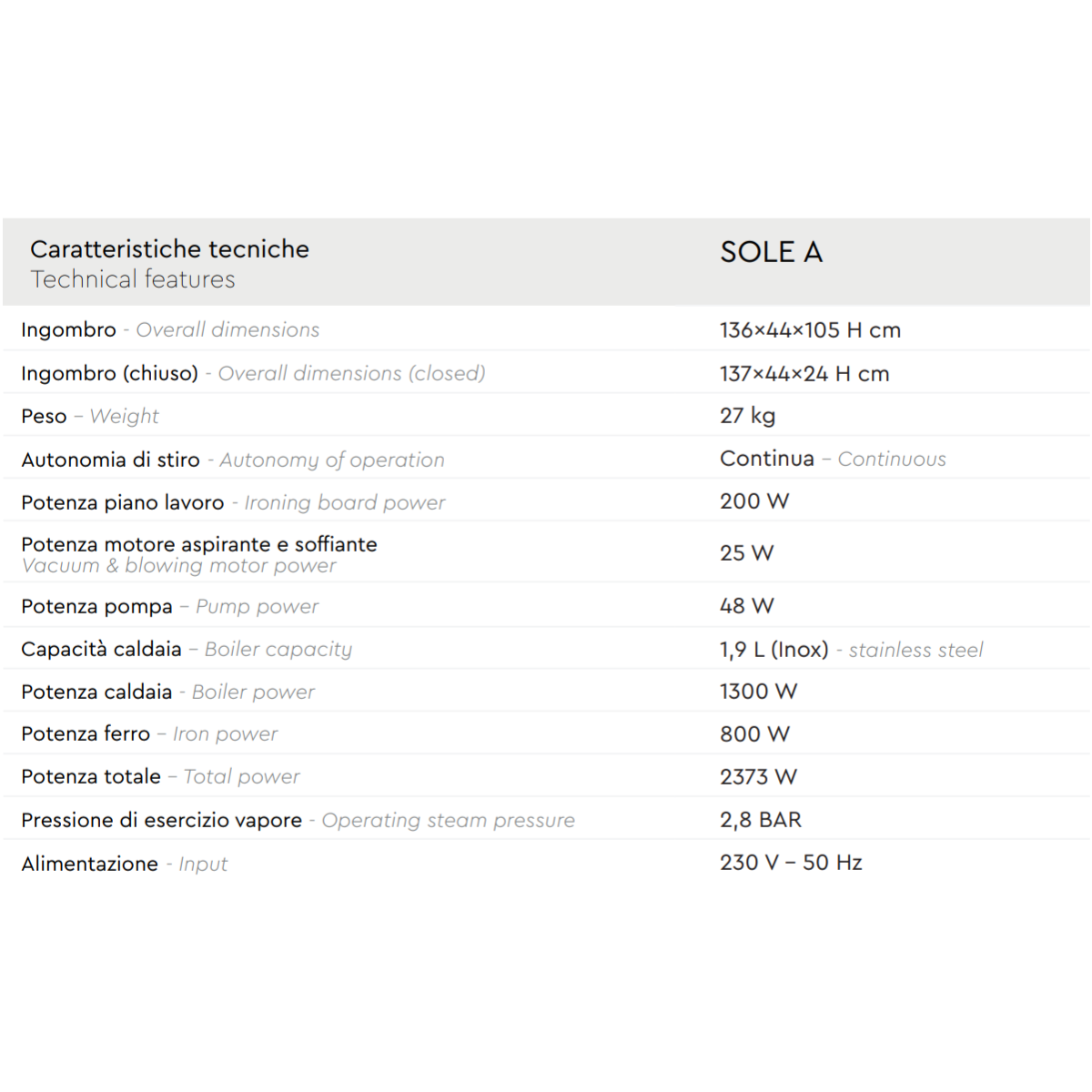Screen dimensions: 1092x1092
Task: Click the '1300 W' boiler power value
Action: click(758, 692)
